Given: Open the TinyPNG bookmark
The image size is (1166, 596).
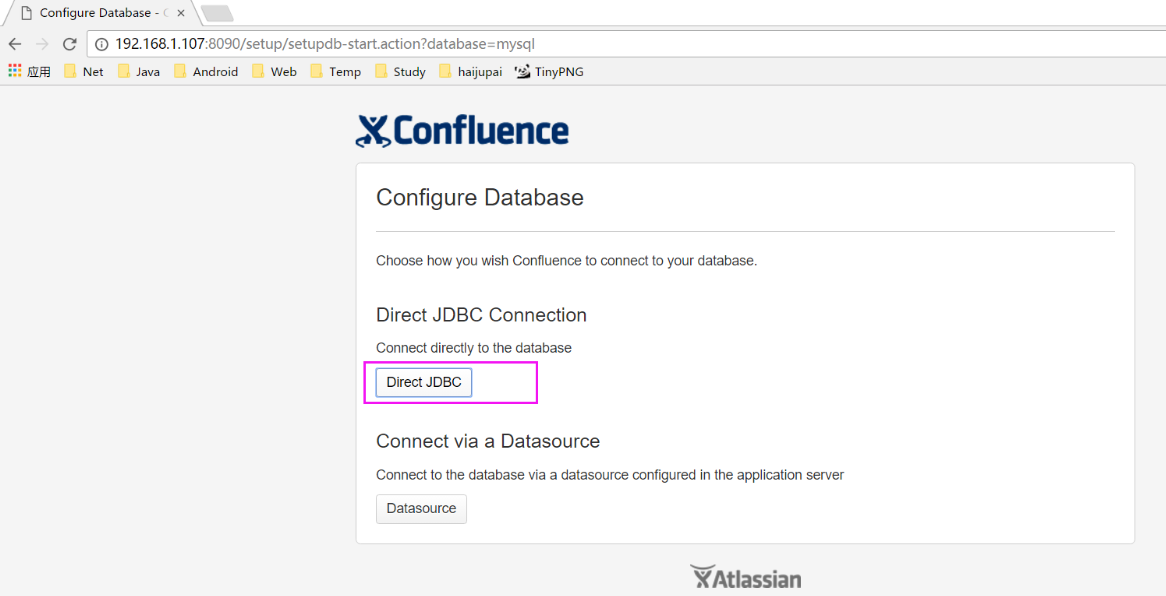Looking at the screenshot, I should 550,71.
